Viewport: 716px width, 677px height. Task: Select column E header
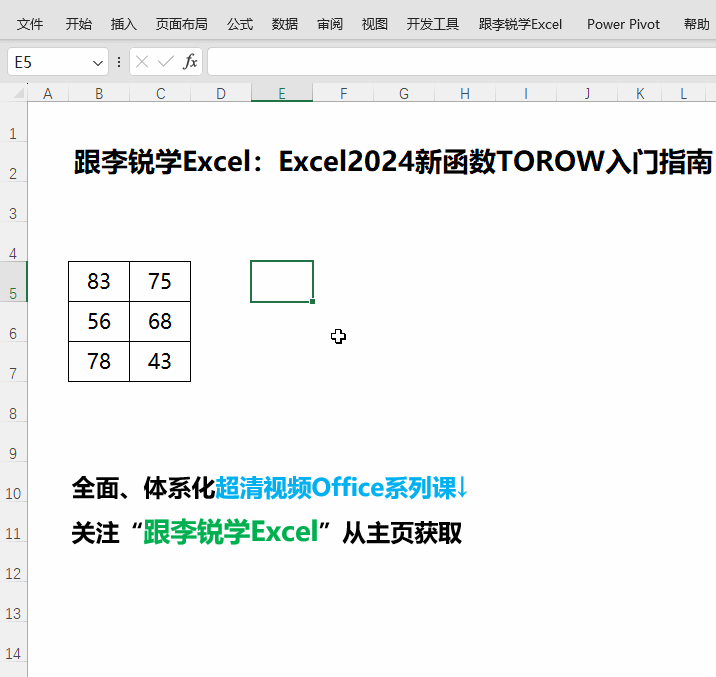(x=282, y=94)
